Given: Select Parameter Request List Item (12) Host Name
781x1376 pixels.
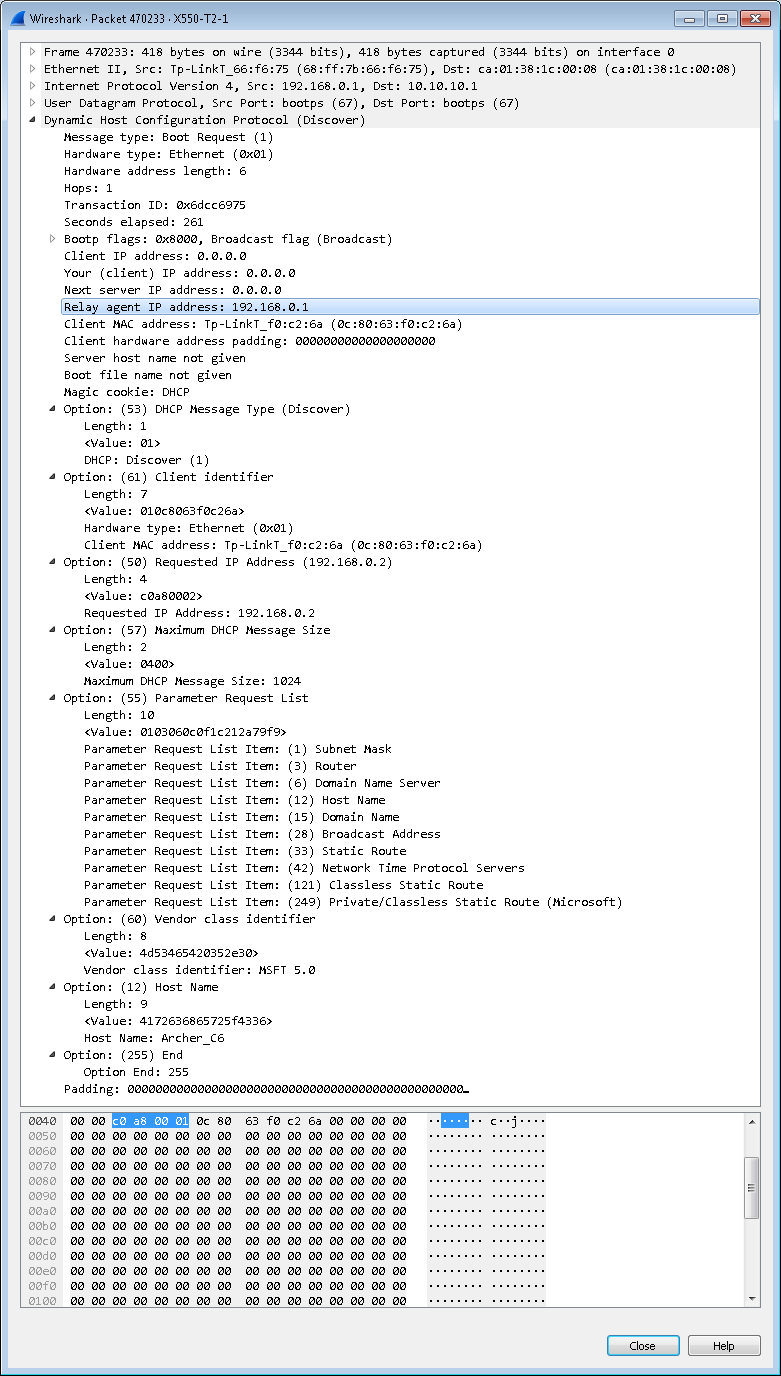Looking at the screenshot, I should tap(235, 800).
